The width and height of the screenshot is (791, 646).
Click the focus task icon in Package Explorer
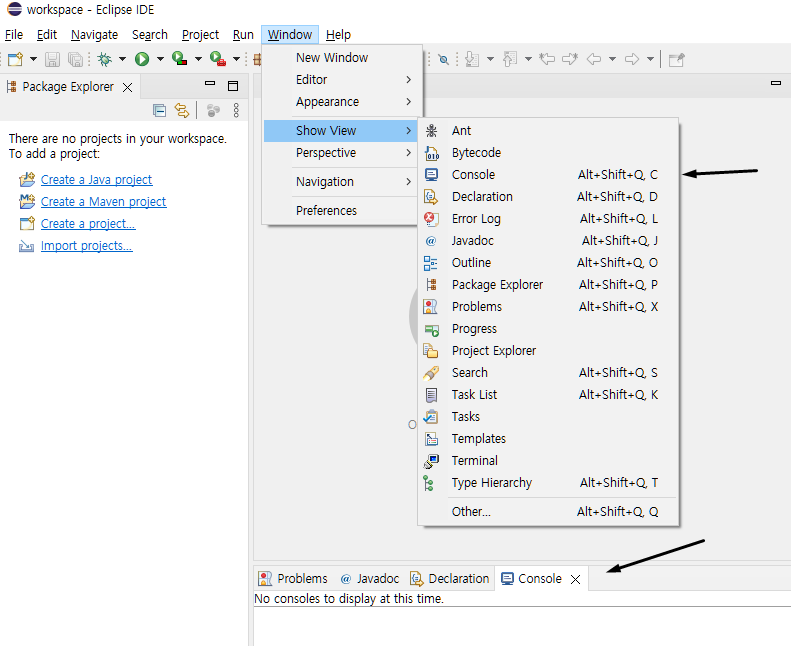pos(213,110)
